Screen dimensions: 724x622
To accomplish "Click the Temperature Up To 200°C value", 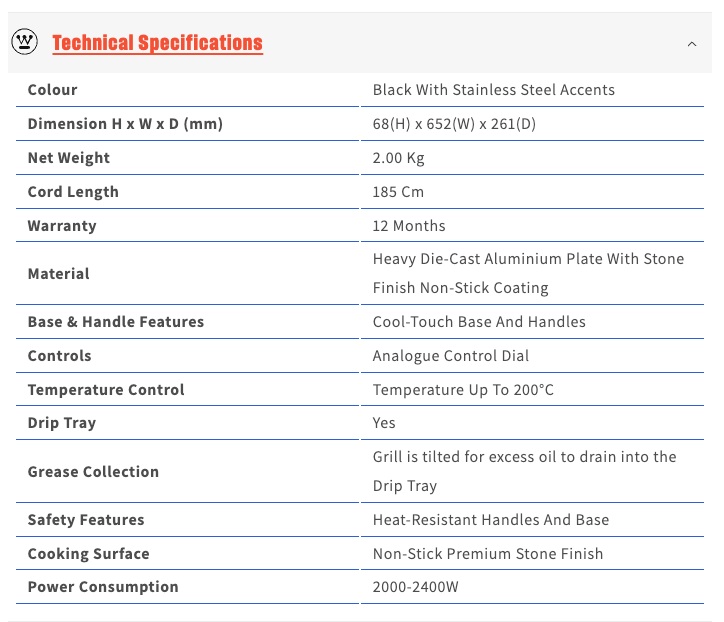I will 463,390.
